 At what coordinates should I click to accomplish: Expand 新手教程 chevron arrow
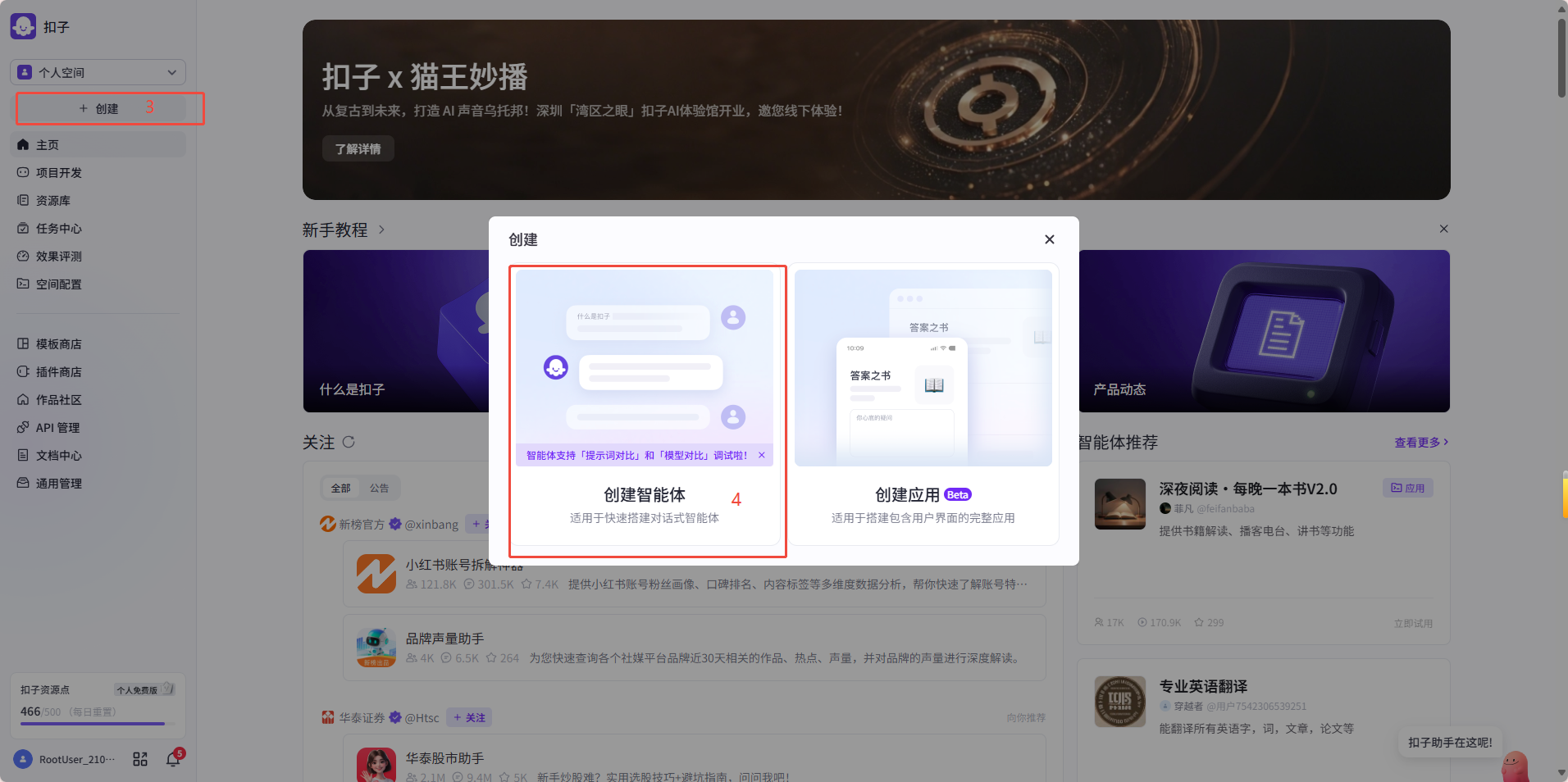click(x=382, y=230)
